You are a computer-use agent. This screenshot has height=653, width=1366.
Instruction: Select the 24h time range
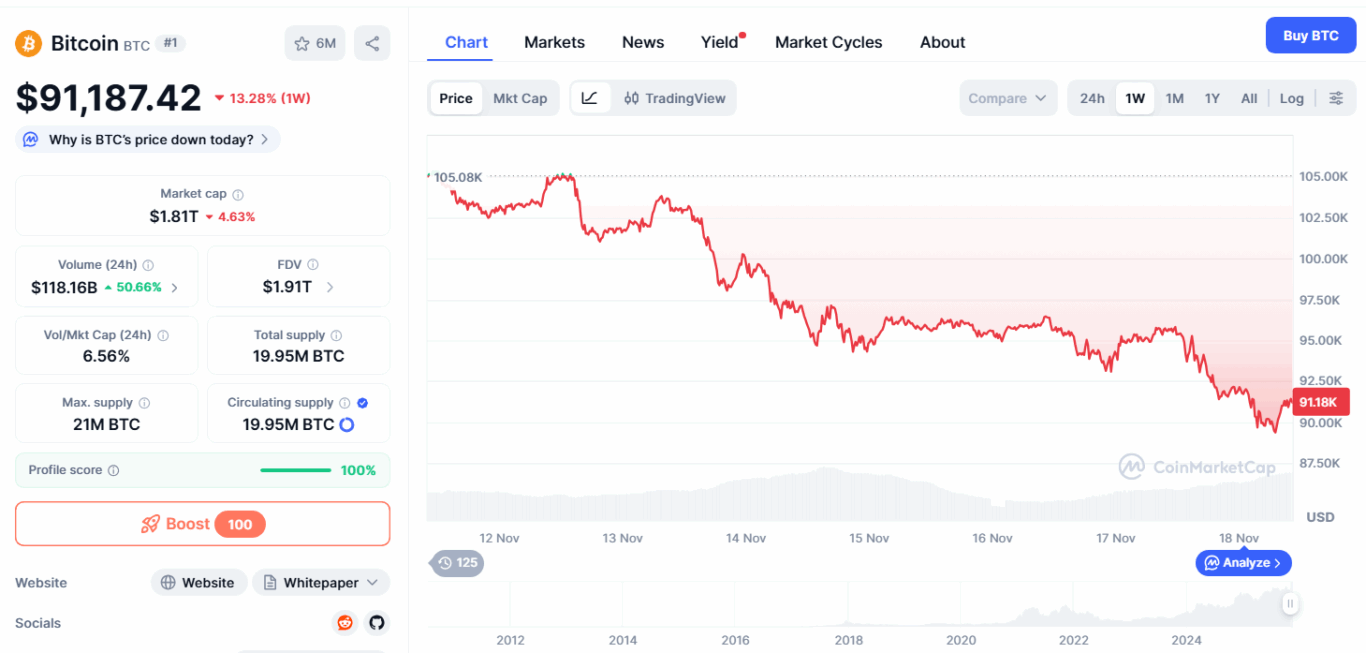click(x=1092, y=98)
